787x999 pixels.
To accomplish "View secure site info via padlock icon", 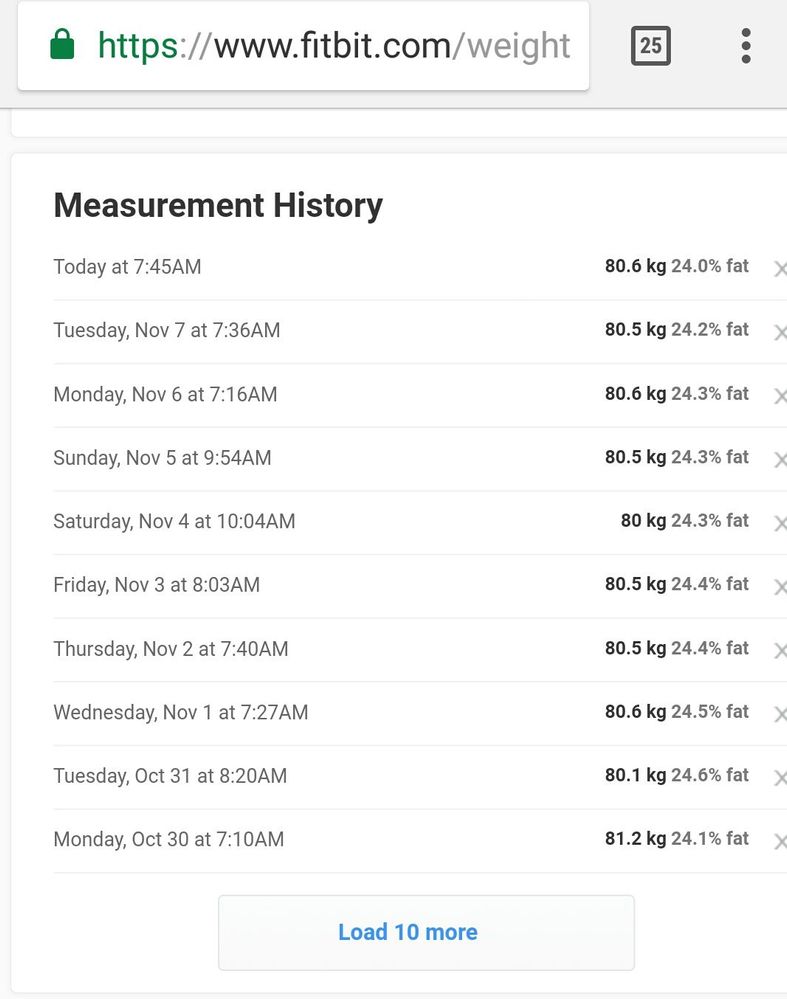I will tap(62, 45).
